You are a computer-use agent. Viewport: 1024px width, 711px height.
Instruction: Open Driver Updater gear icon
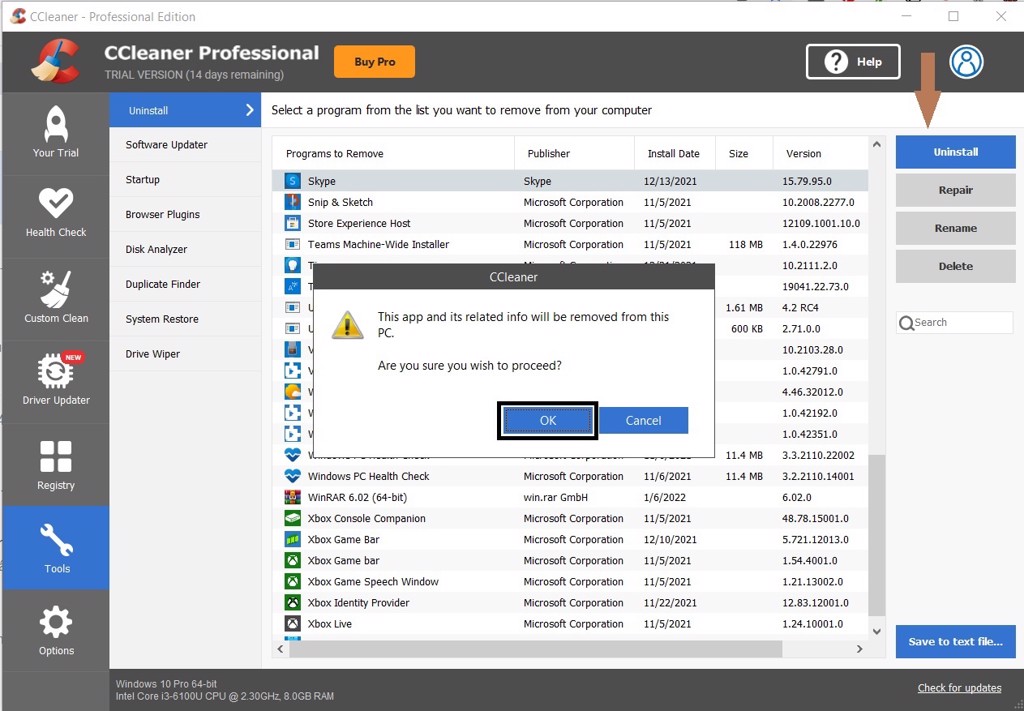(x=56, y=371)
